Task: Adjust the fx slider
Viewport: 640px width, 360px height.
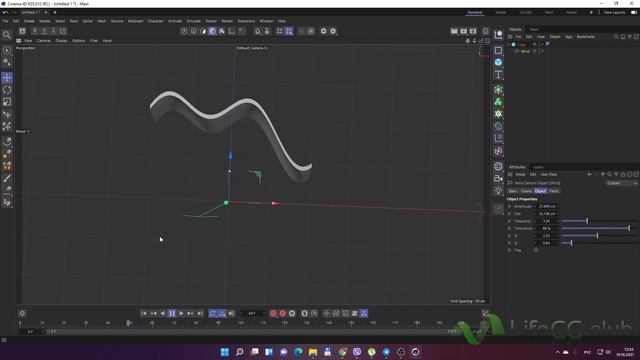Action: 599,236
